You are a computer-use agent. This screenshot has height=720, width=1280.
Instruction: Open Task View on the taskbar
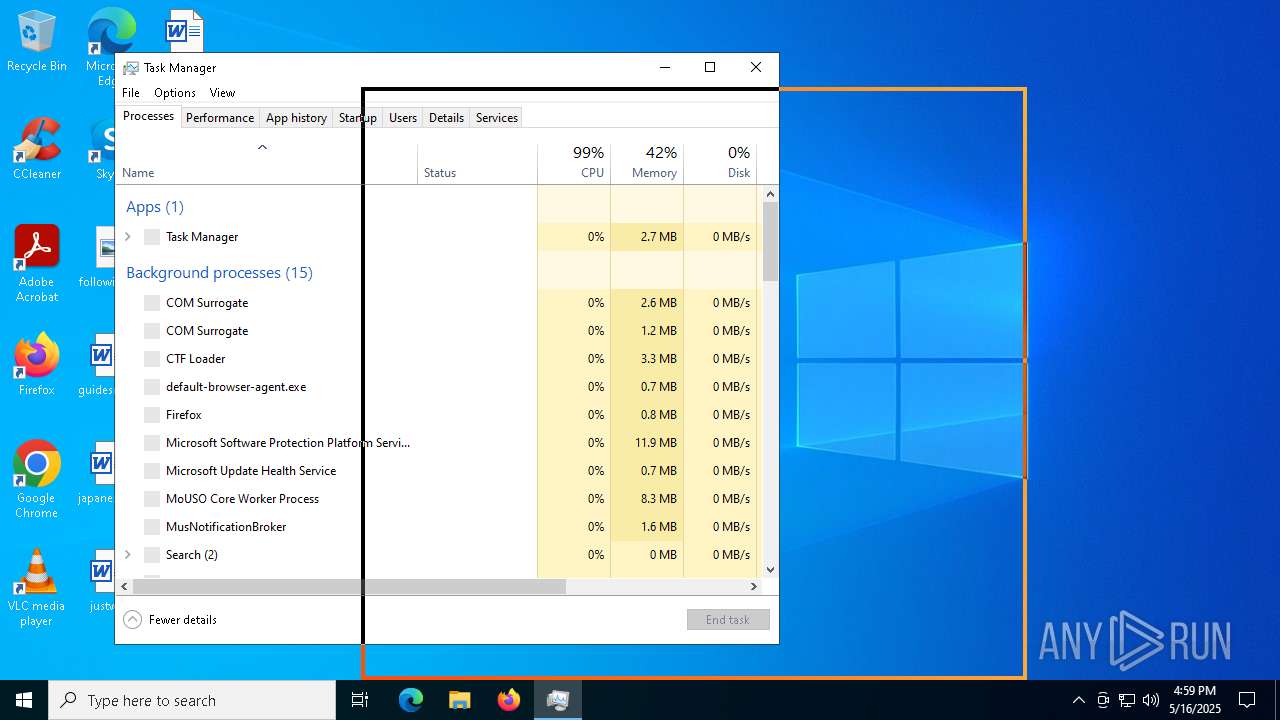pos(360,700)
